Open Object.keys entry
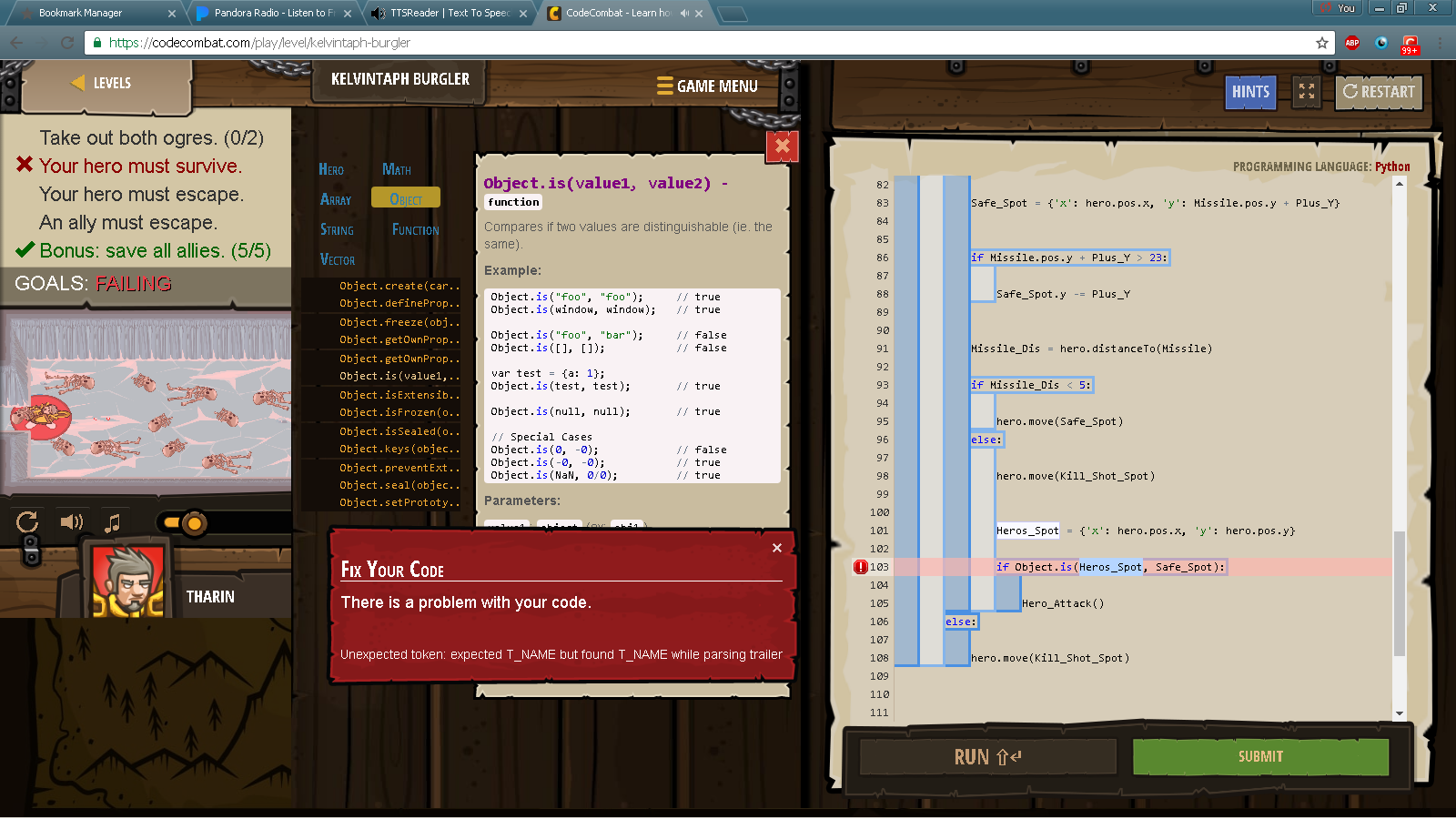 [399, 450]
